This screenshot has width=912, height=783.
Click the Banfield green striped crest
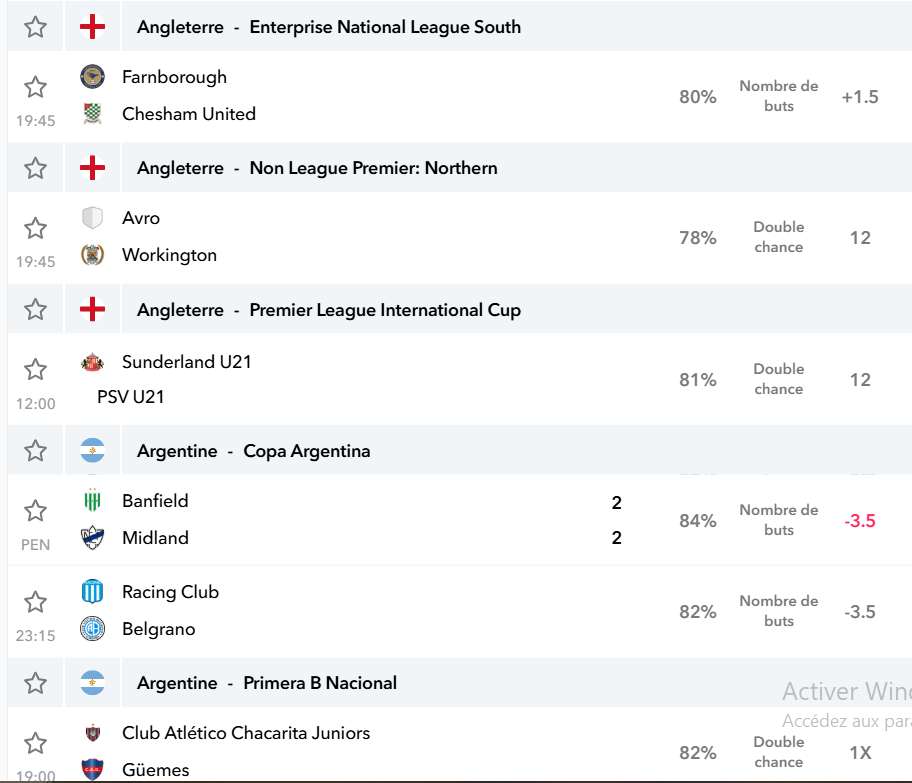tap(92, 500)
